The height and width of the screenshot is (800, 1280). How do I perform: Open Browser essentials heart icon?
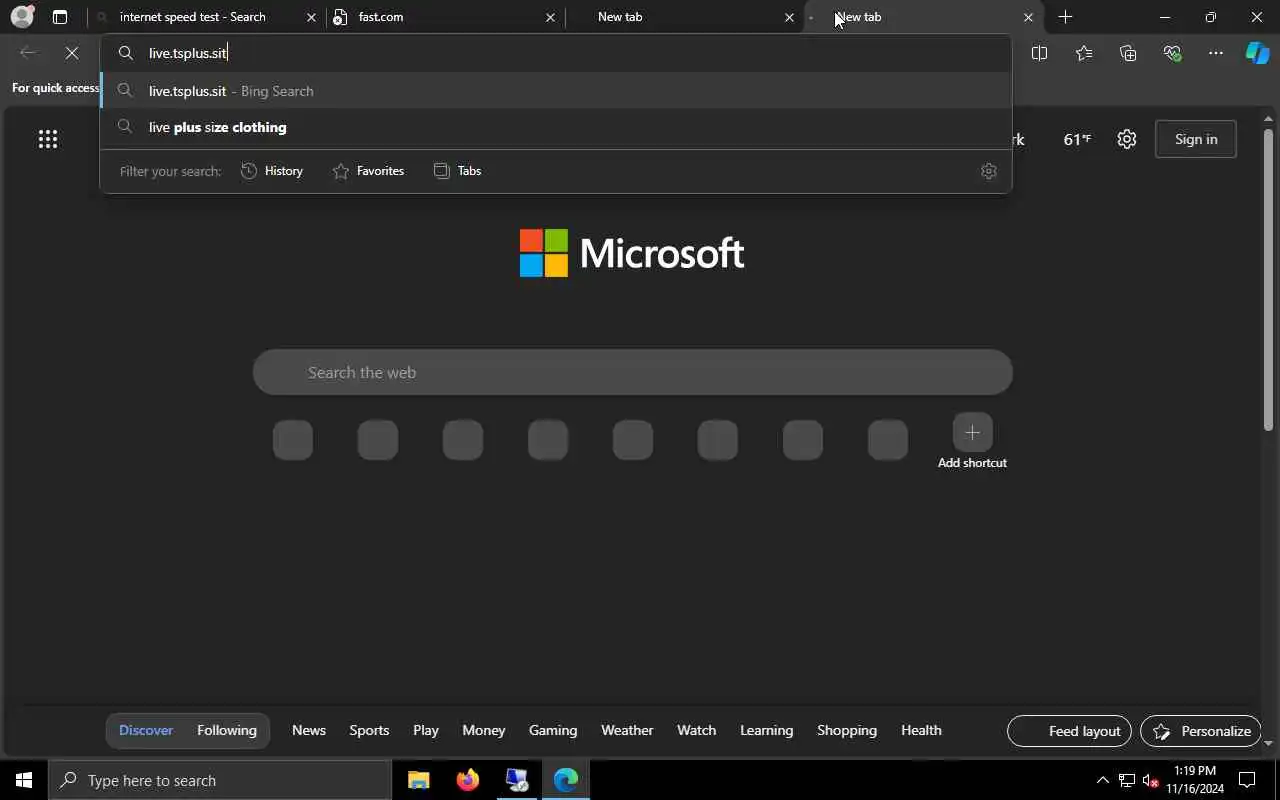[x=1172, y=53]
